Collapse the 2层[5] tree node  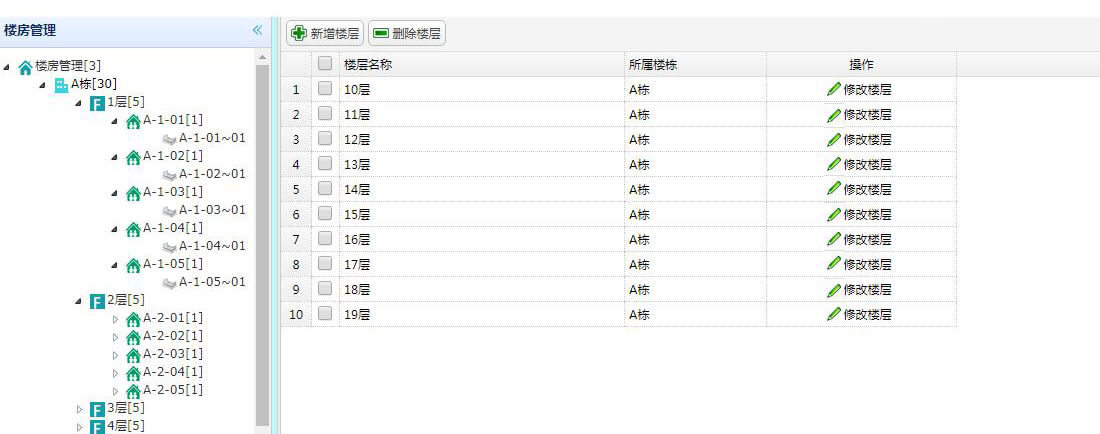tap(80, 301)
